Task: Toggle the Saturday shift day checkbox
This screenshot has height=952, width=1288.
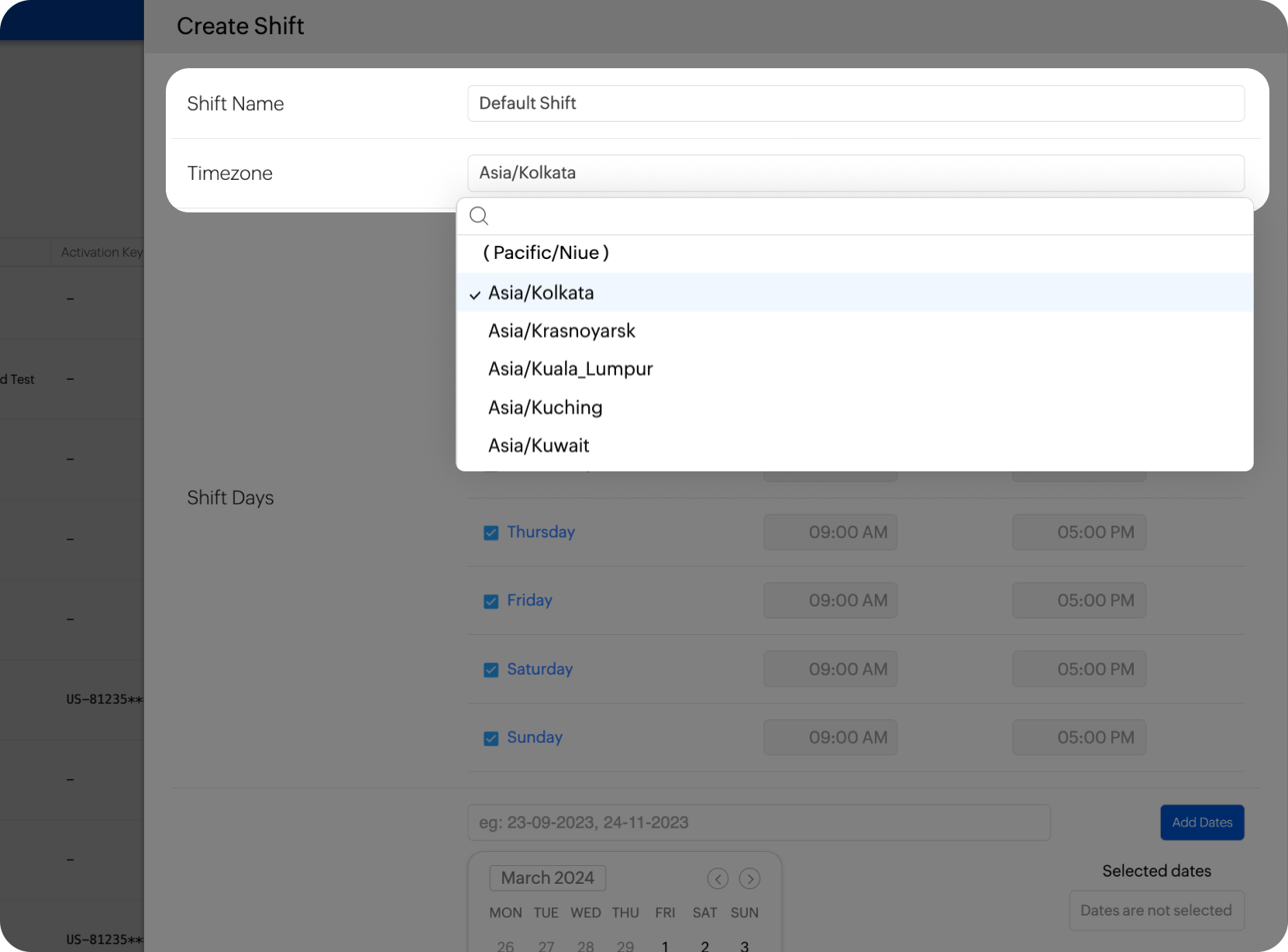Action: [491, 670]
